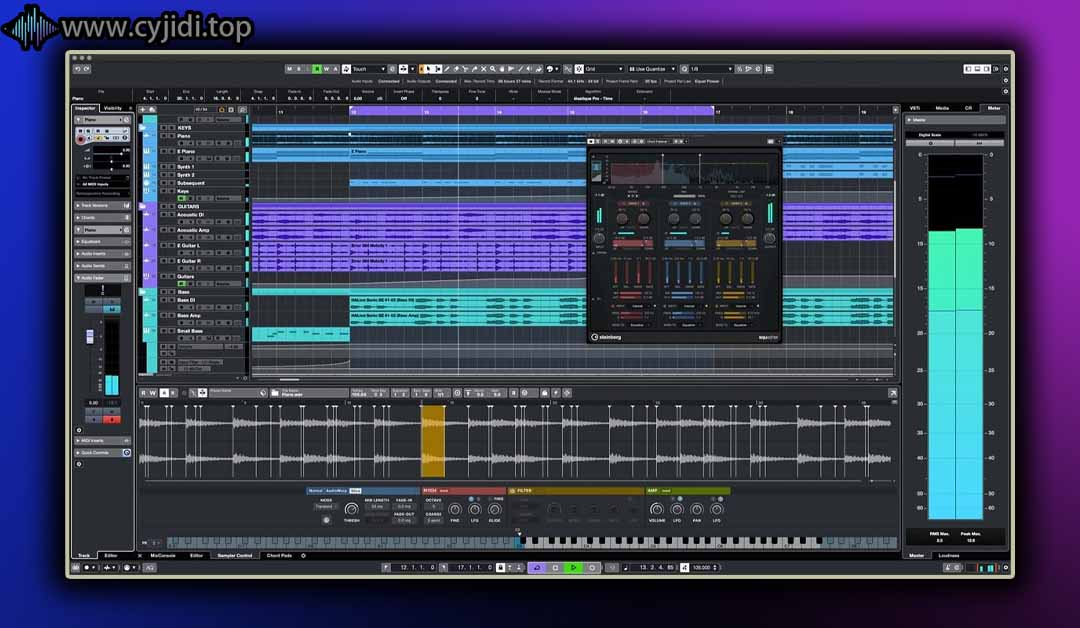Click Record Enable on Piano inspector
This screenshot has height=628, width=1080.
coord(81,138)
